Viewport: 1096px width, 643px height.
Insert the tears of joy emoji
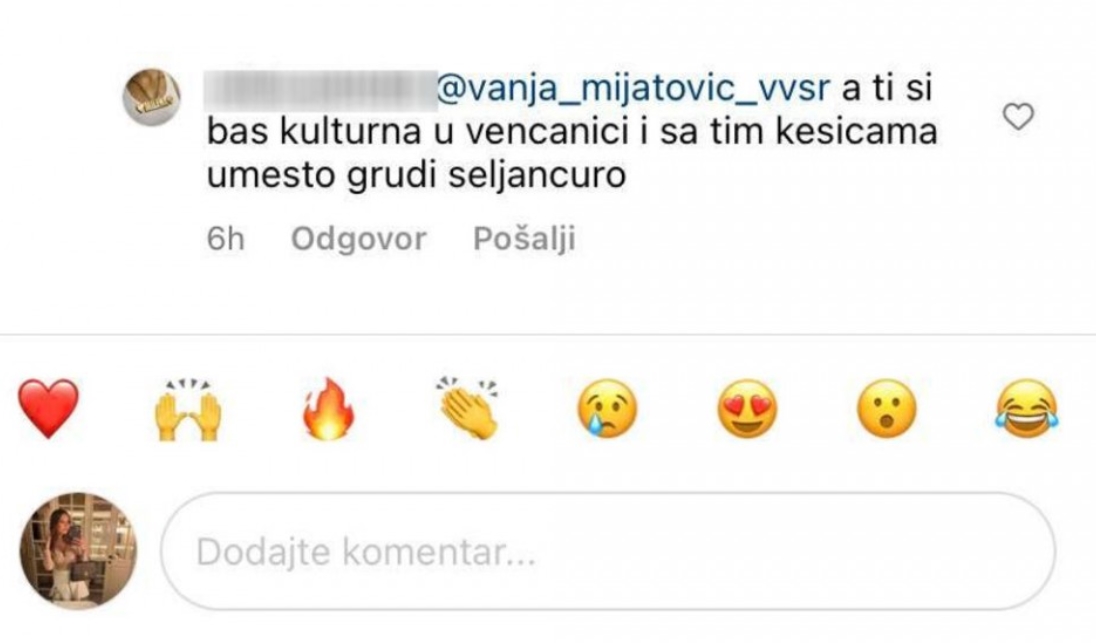click(1027, 409)
